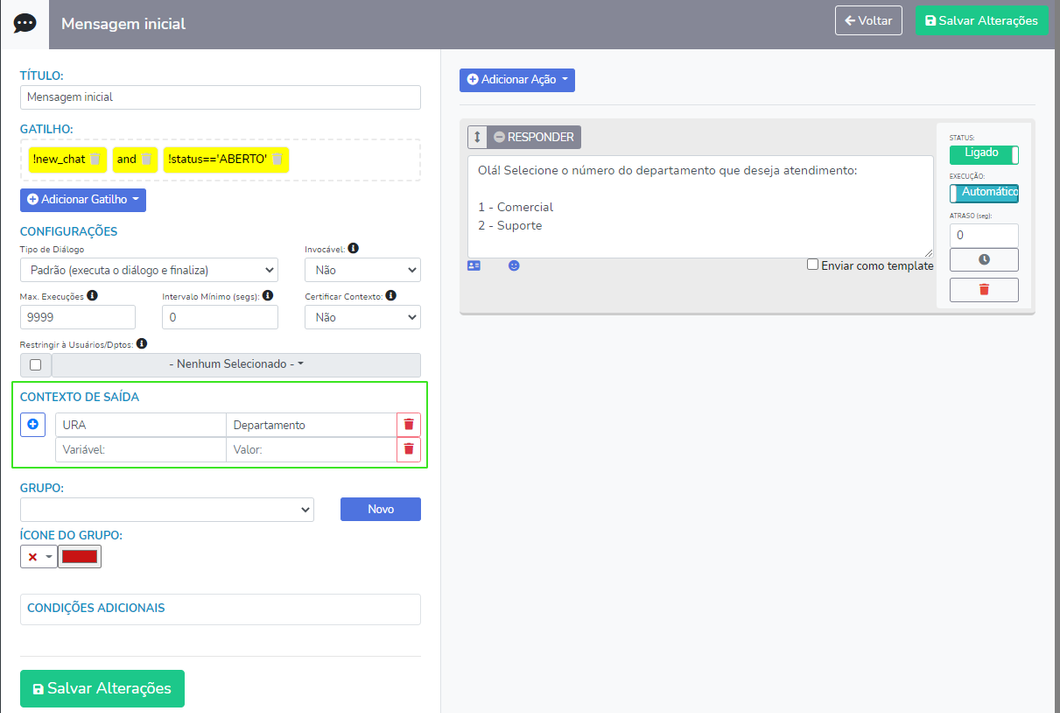Add a new output context row with the plus icon
Image resolution: width=1060 pixels, height=713 pixels.
33,425
